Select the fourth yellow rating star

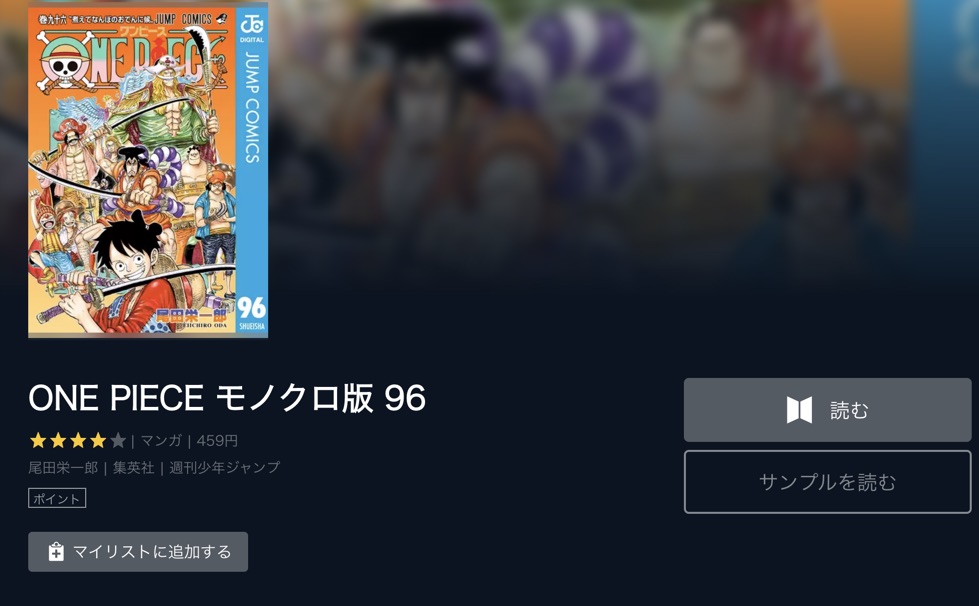point(98,441)
